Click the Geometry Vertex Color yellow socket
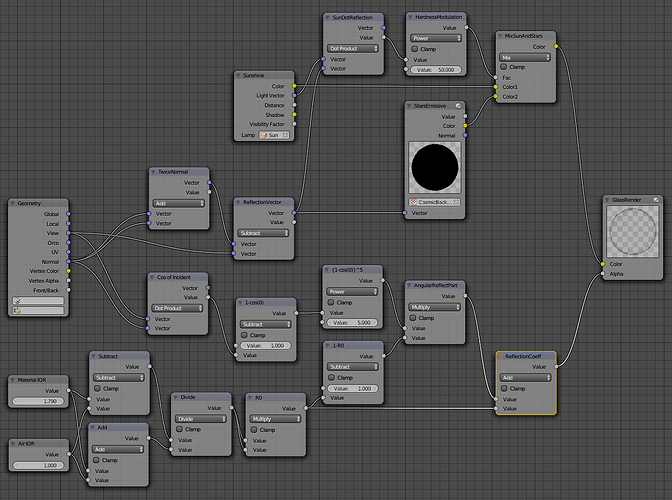The image size is (672, 500). [69, 271]
